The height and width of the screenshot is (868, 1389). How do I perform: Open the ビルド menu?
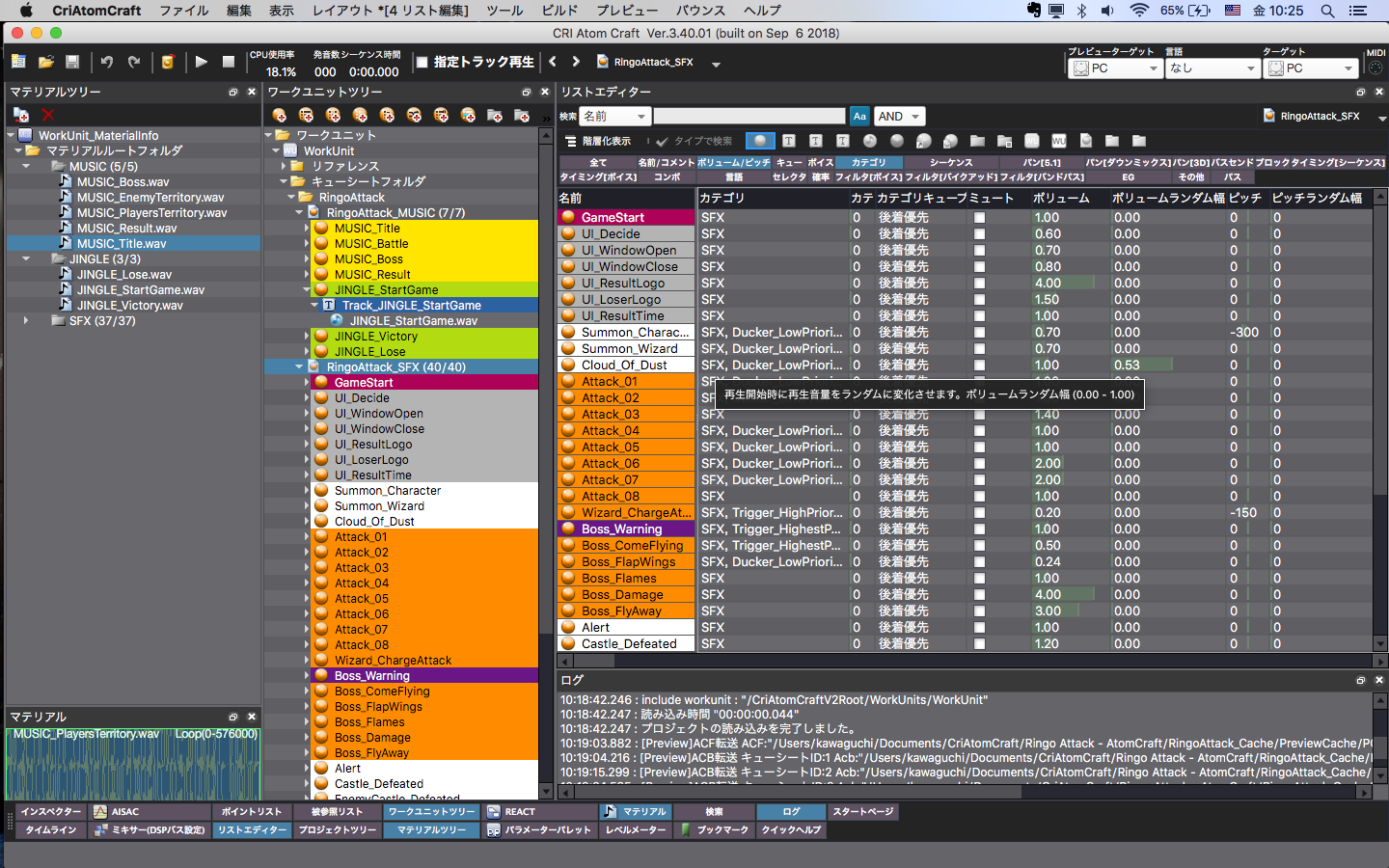tap(559, 11)
